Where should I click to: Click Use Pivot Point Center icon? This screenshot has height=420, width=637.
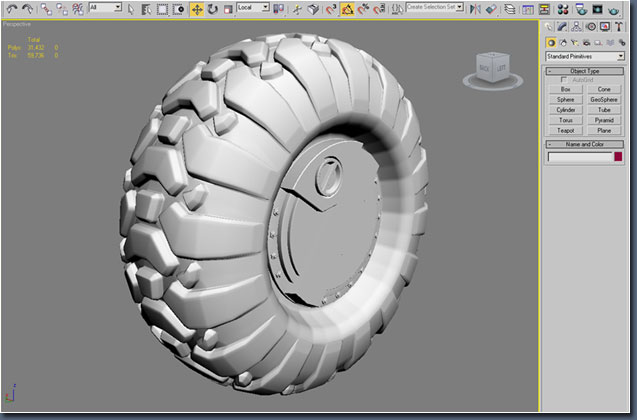click(x=279, y=9)
